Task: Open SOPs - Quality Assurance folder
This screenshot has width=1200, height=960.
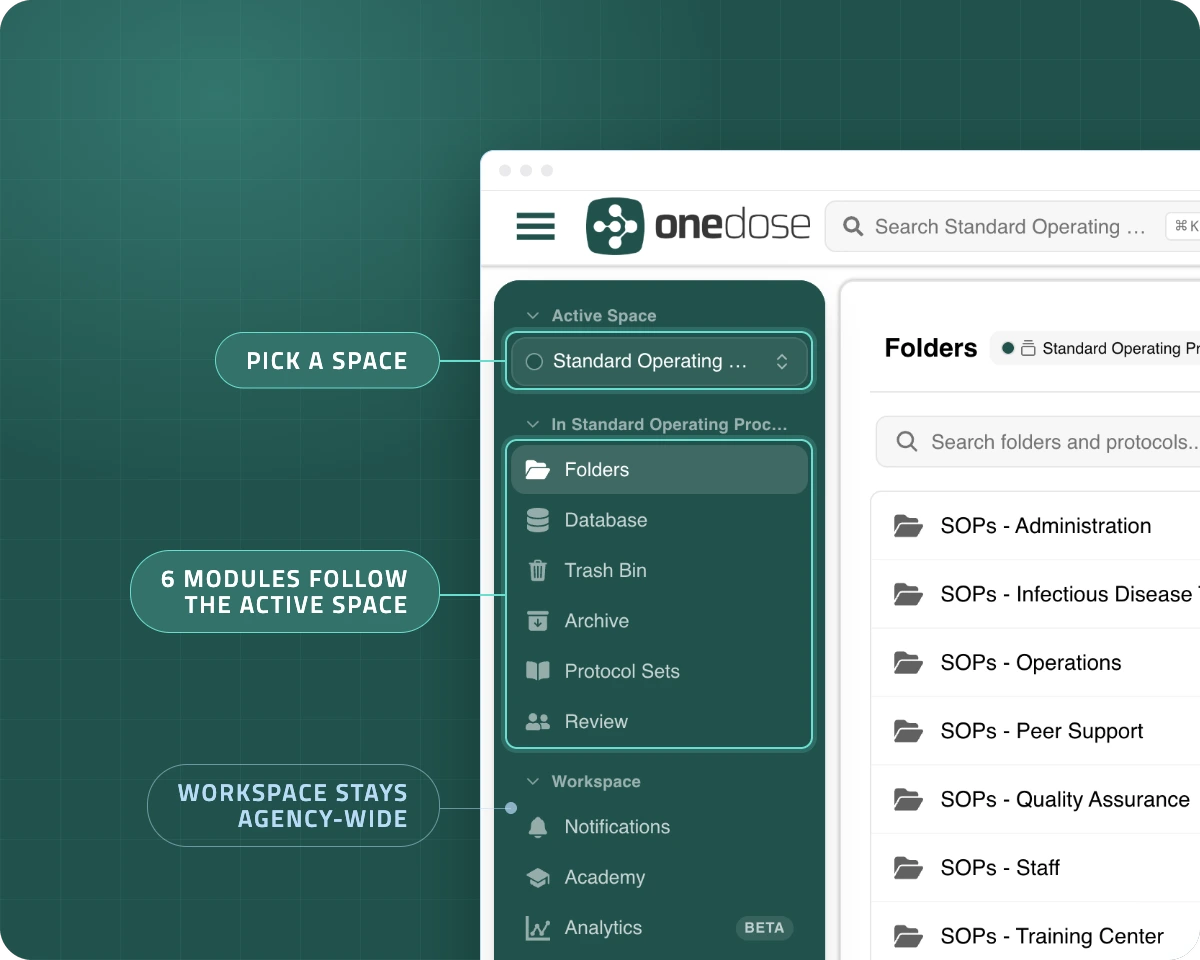Action: tap(1036, 799)
